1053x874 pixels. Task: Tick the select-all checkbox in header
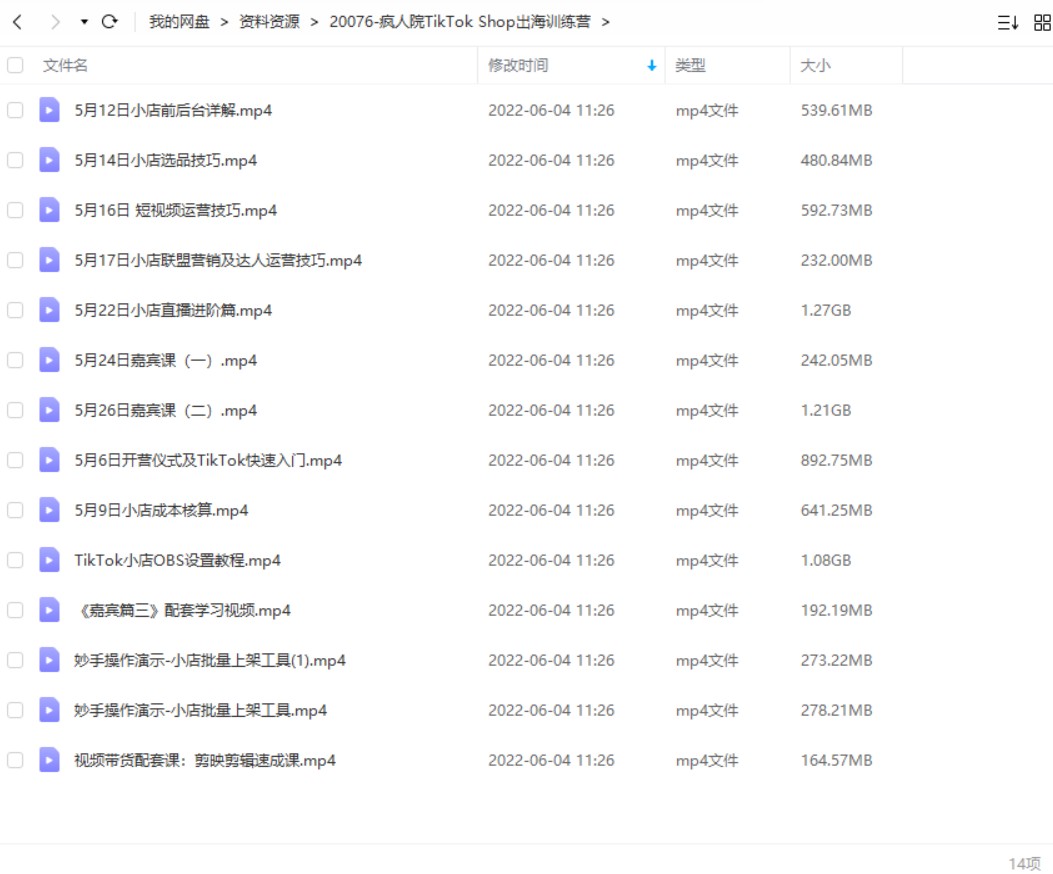(15, 65)
